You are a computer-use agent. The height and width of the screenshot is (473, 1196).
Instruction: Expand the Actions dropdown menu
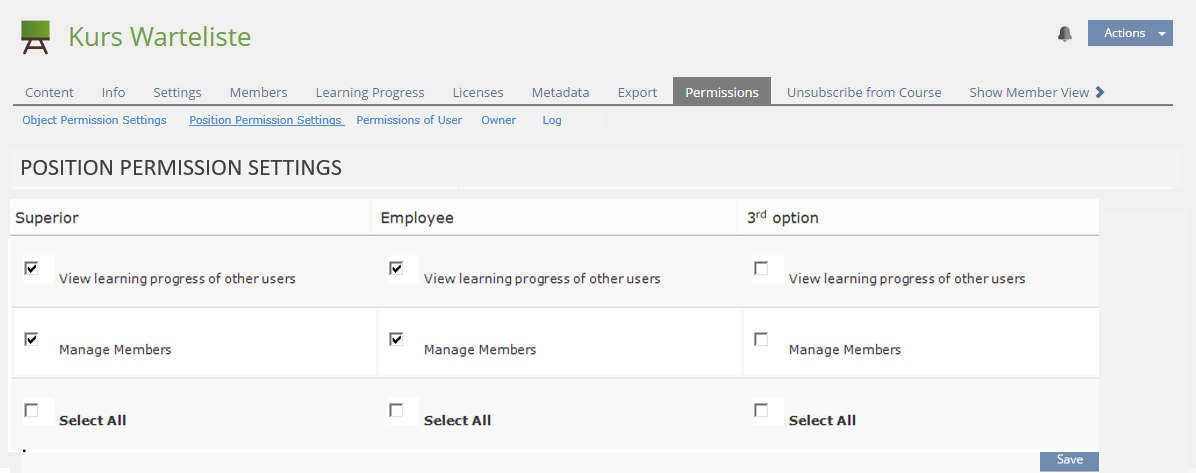1130,34
